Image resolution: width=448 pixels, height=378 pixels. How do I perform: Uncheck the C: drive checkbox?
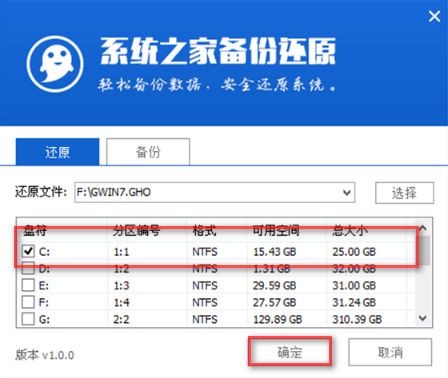[28, 251]
